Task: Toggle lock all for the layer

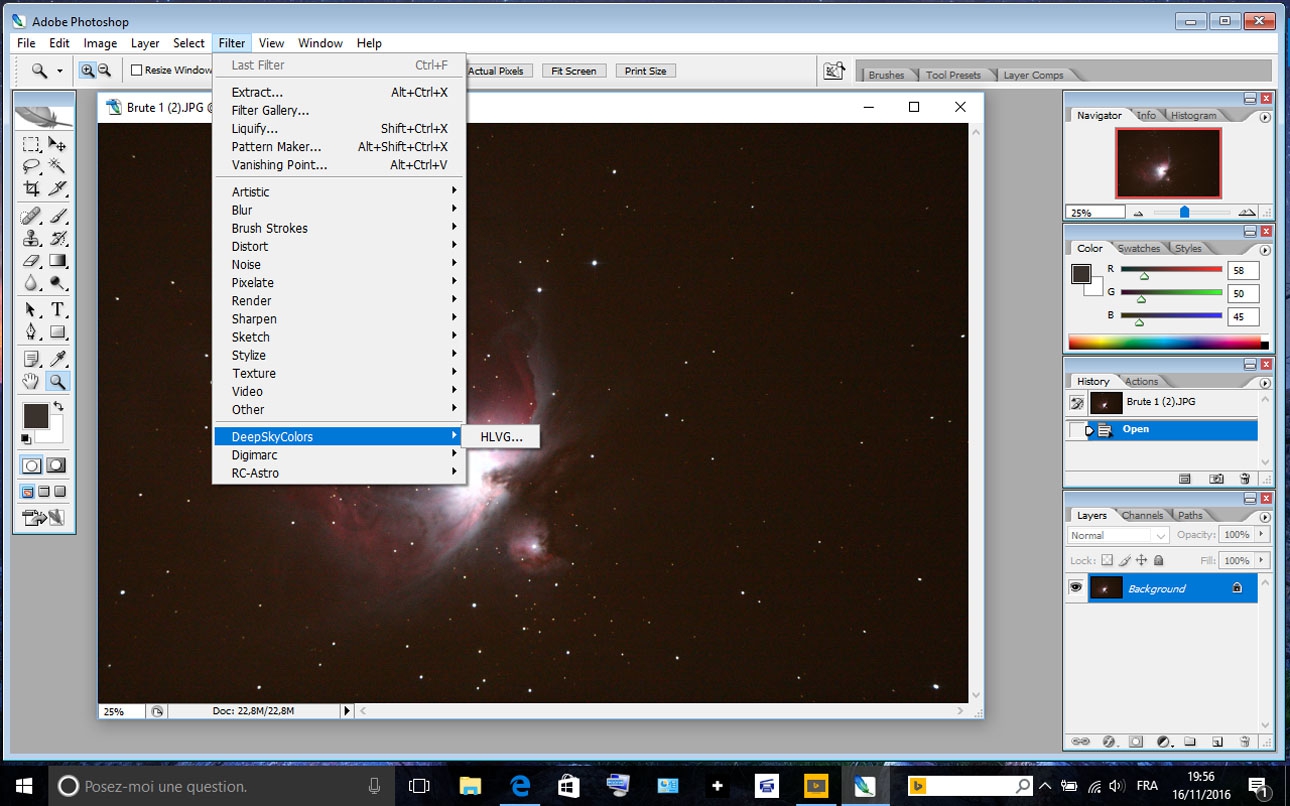Action: [1160, 561]
